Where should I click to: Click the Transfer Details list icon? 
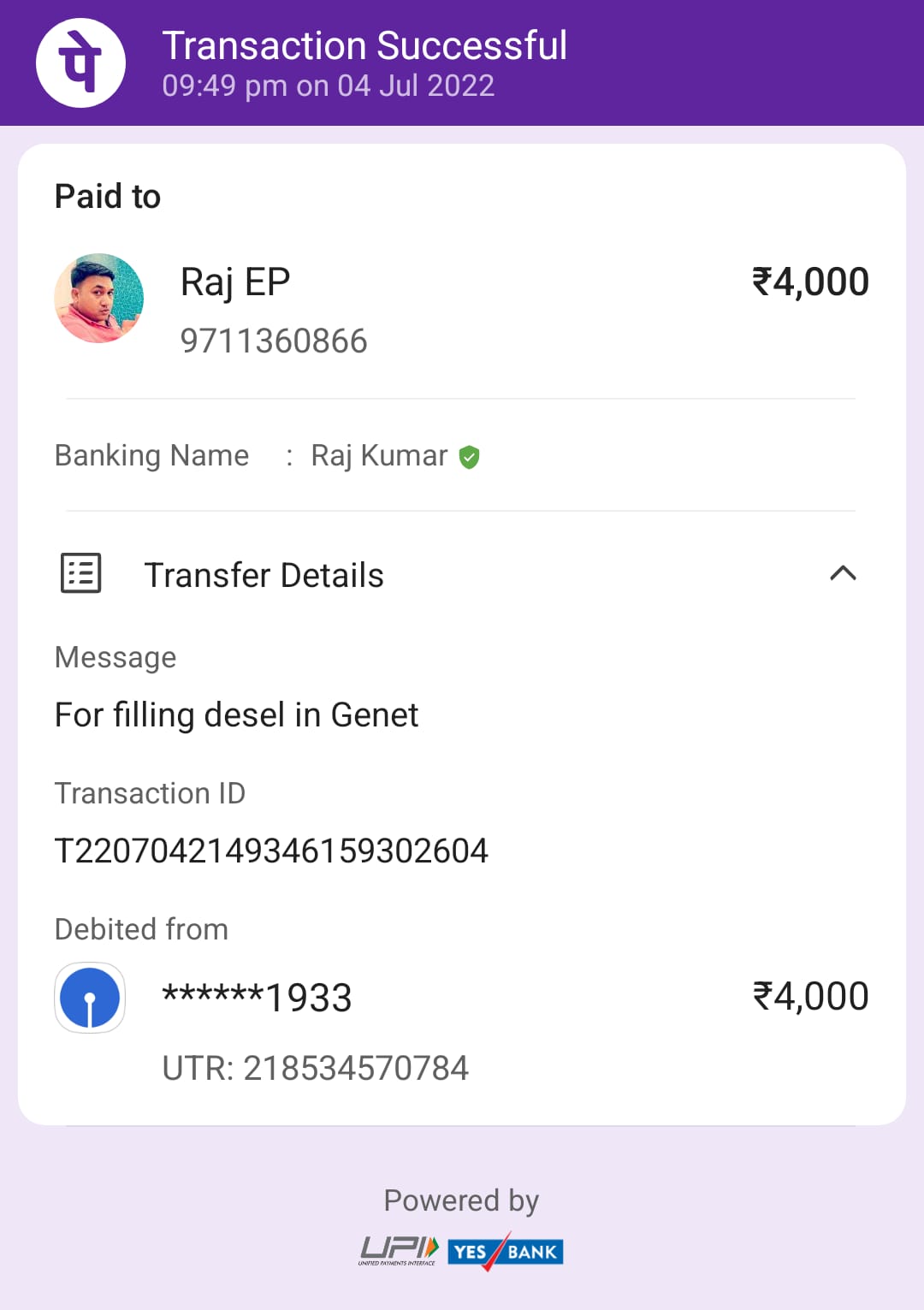pyautogui.click(x=81, y=573)
